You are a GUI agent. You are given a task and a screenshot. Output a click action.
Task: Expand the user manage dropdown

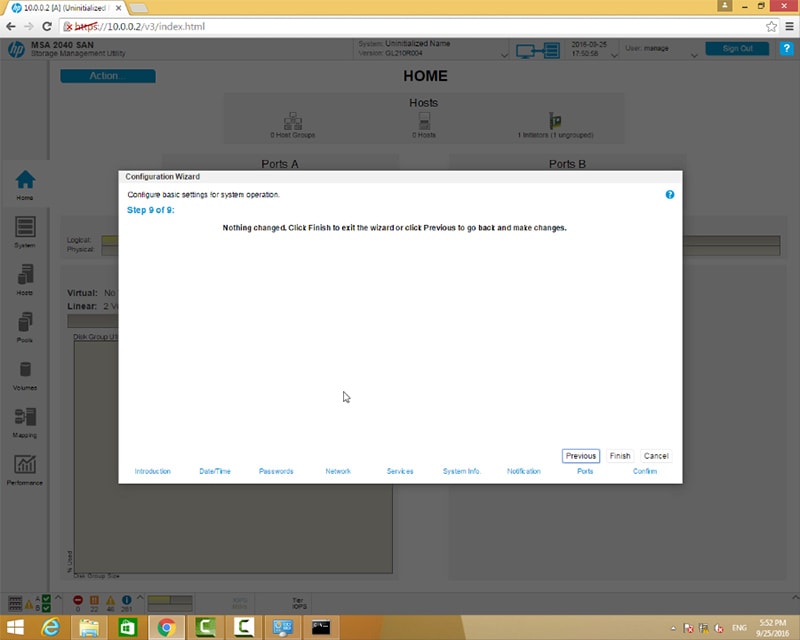click(x=689, y=54)
